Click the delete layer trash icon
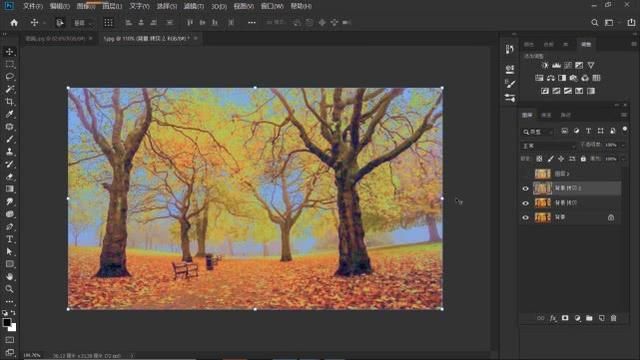This screenshot has height=360, width=640. (613, 318)
